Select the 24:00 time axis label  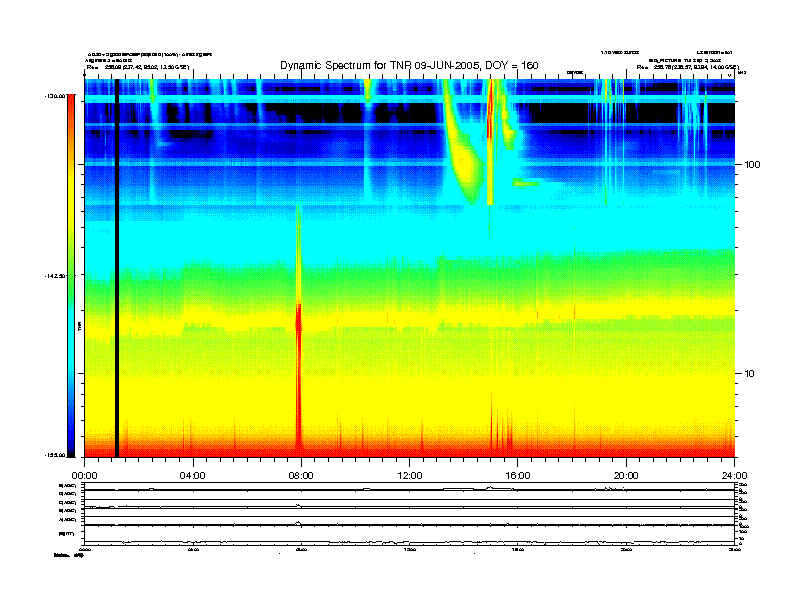[x=734, y=476]
